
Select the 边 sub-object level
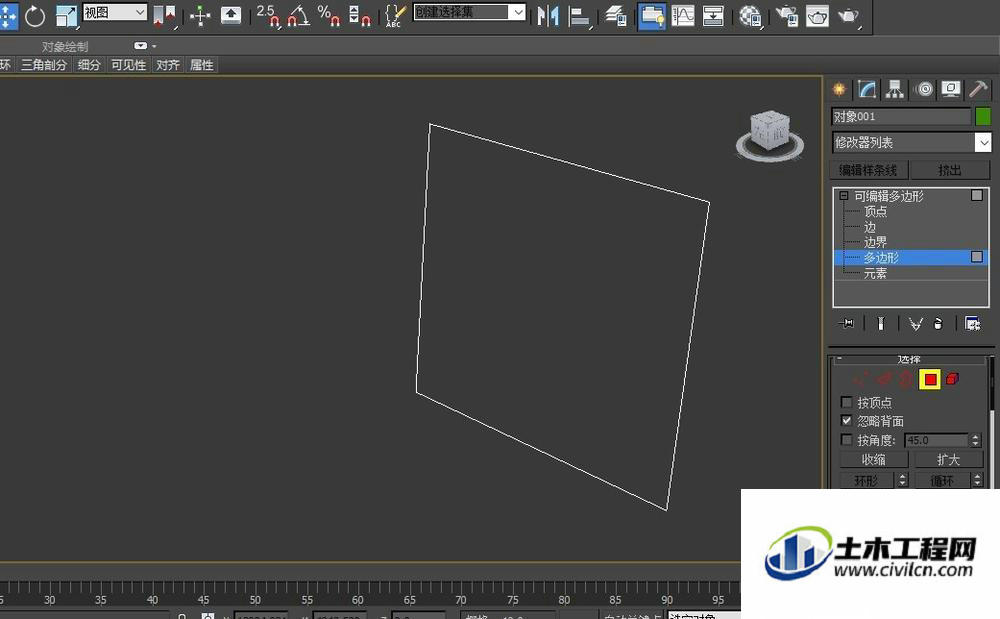[870, 227]
